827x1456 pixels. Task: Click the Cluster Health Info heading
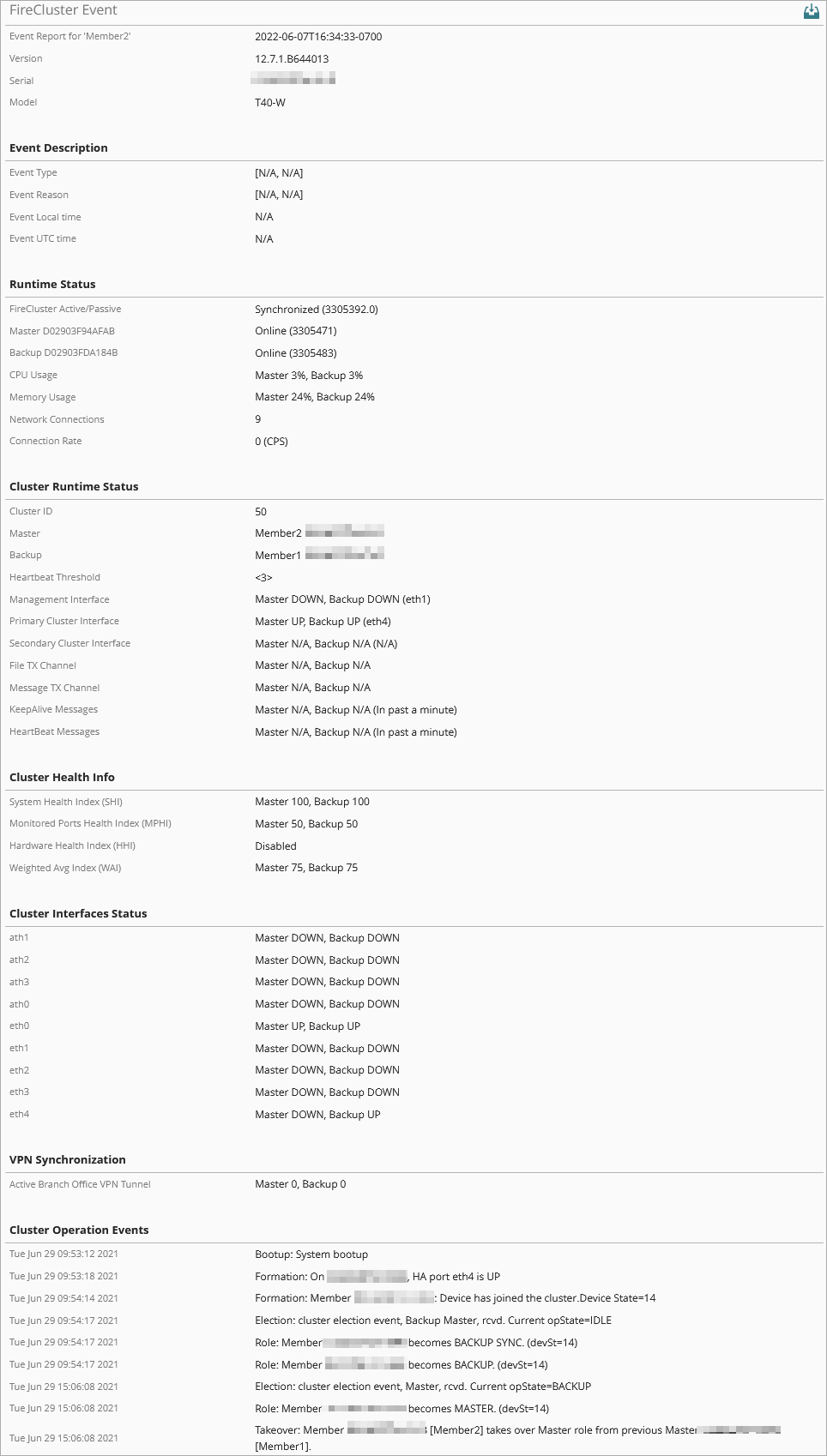coord(62,778)
